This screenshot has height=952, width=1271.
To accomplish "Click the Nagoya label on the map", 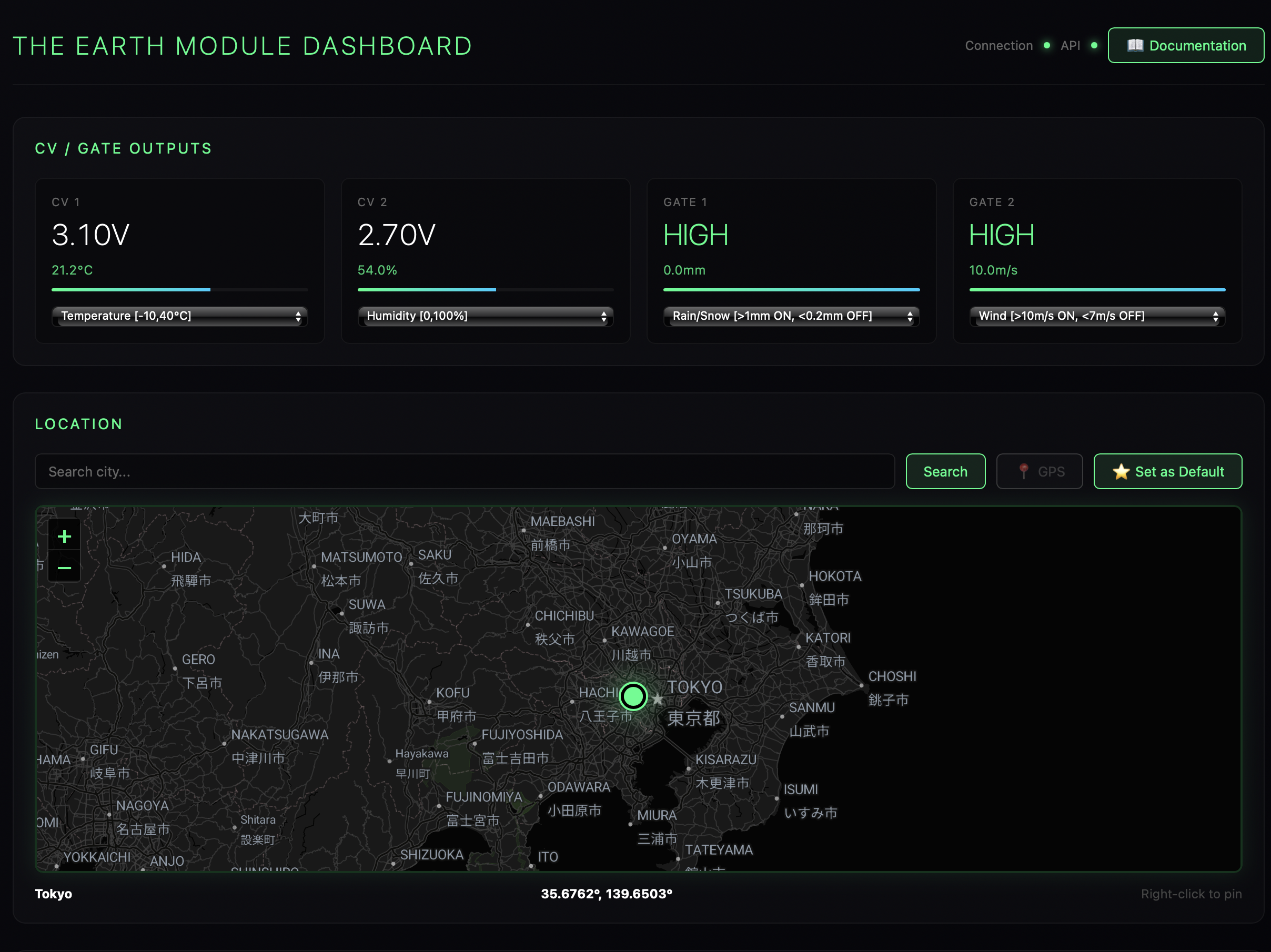I will 143,805.
